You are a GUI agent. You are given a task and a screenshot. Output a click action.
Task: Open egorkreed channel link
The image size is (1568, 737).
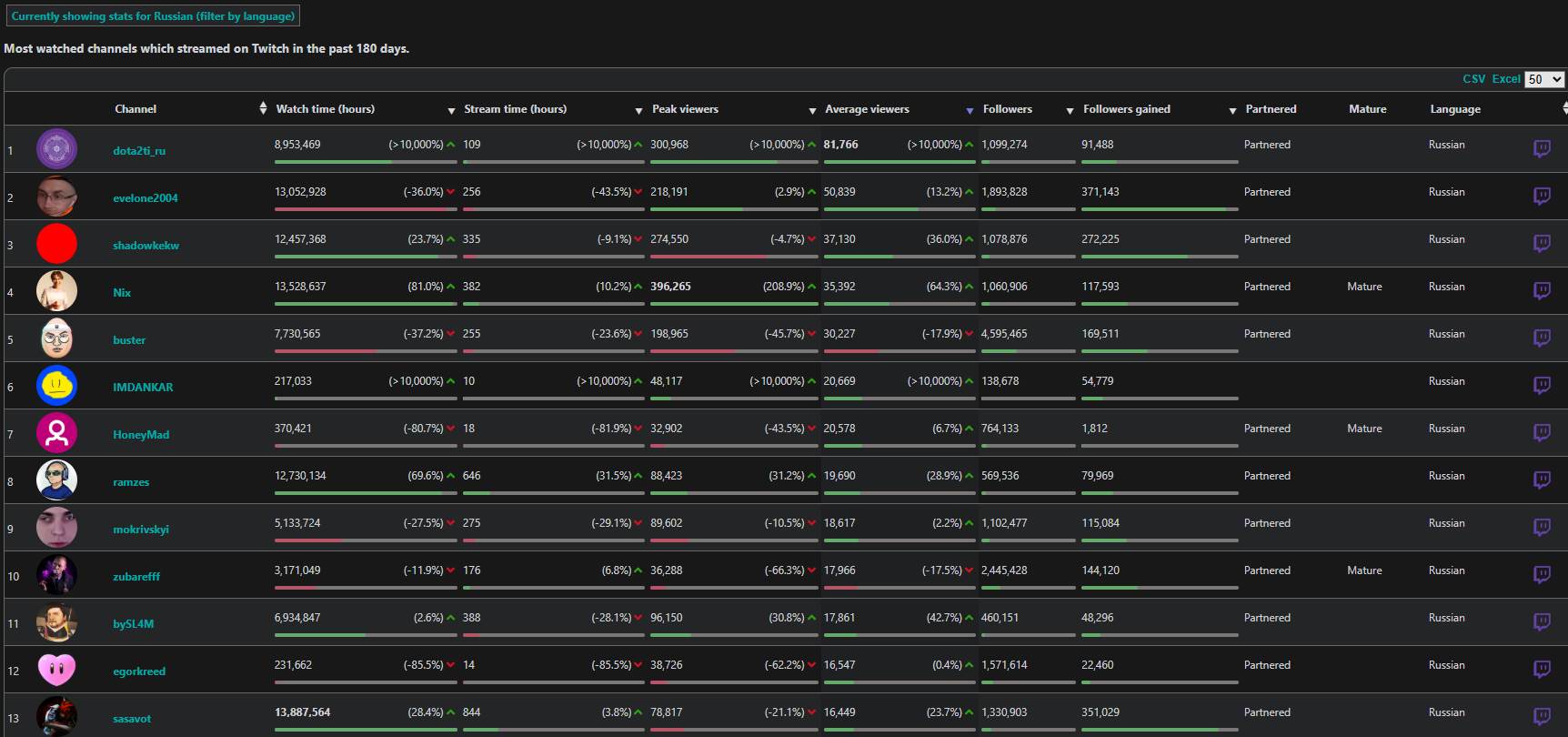point(139,671)
